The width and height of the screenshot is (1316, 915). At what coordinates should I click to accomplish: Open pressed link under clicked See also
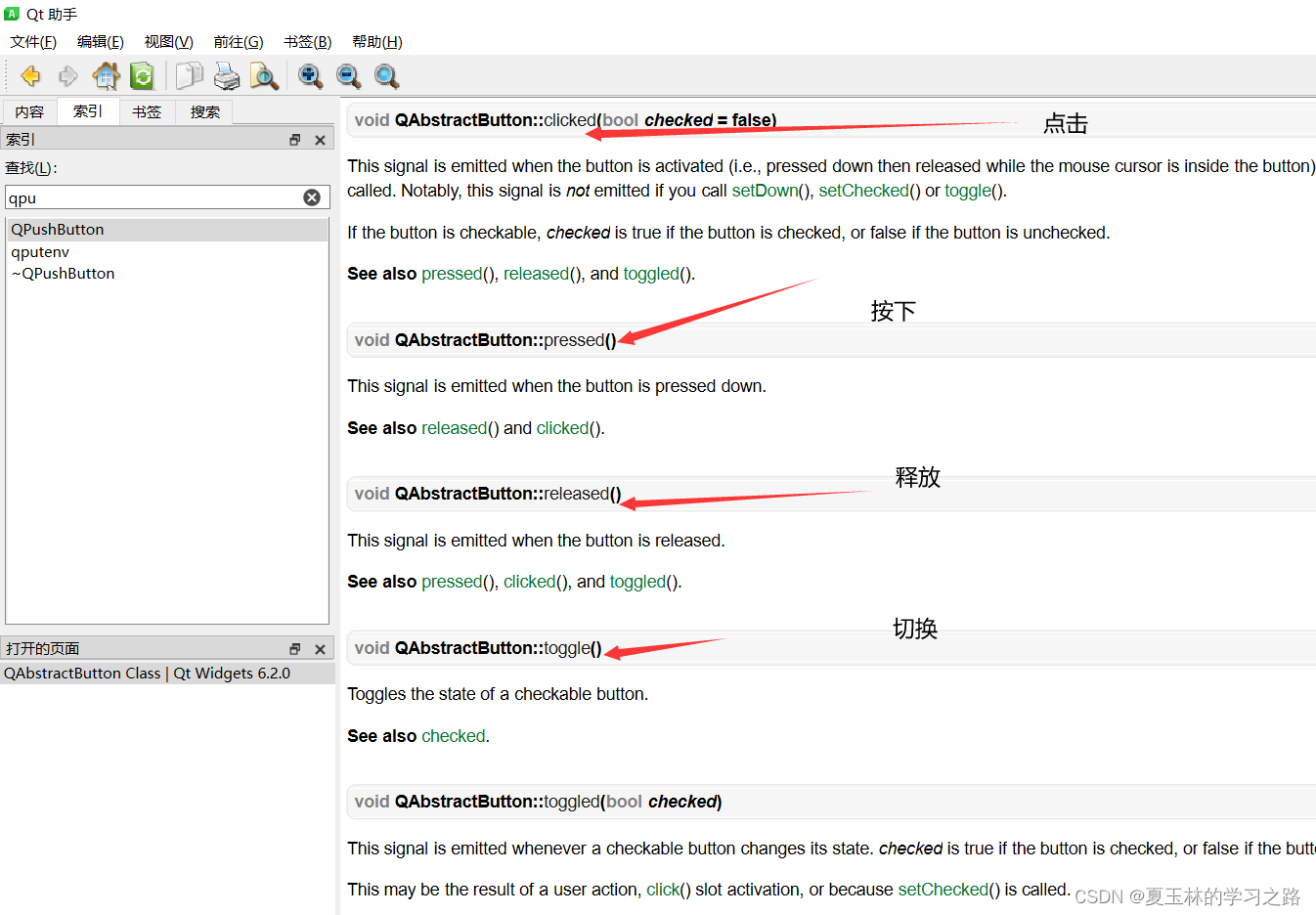click(x=452, y=274)
